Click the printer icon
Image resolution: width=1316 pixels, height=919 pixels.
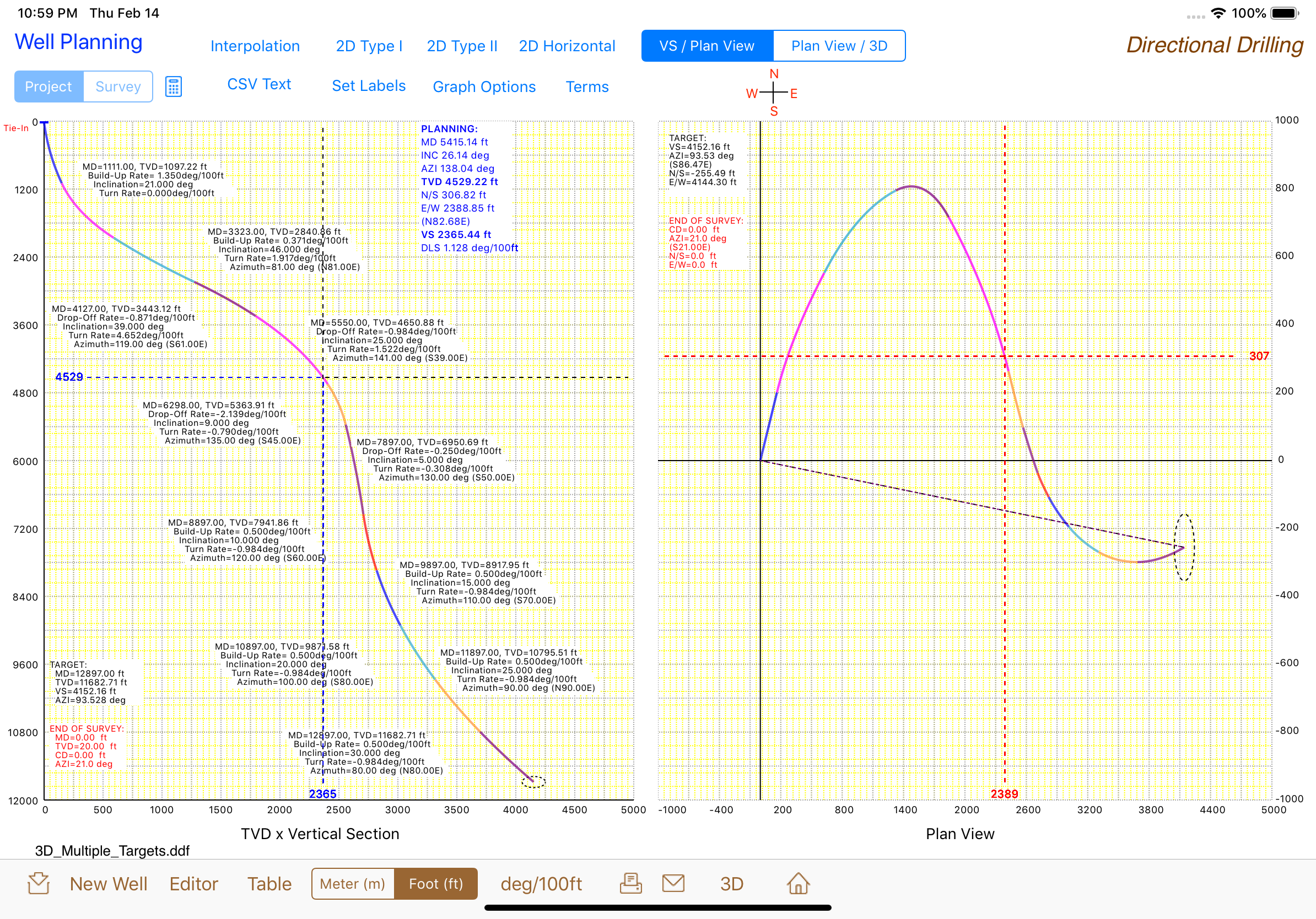630,884
